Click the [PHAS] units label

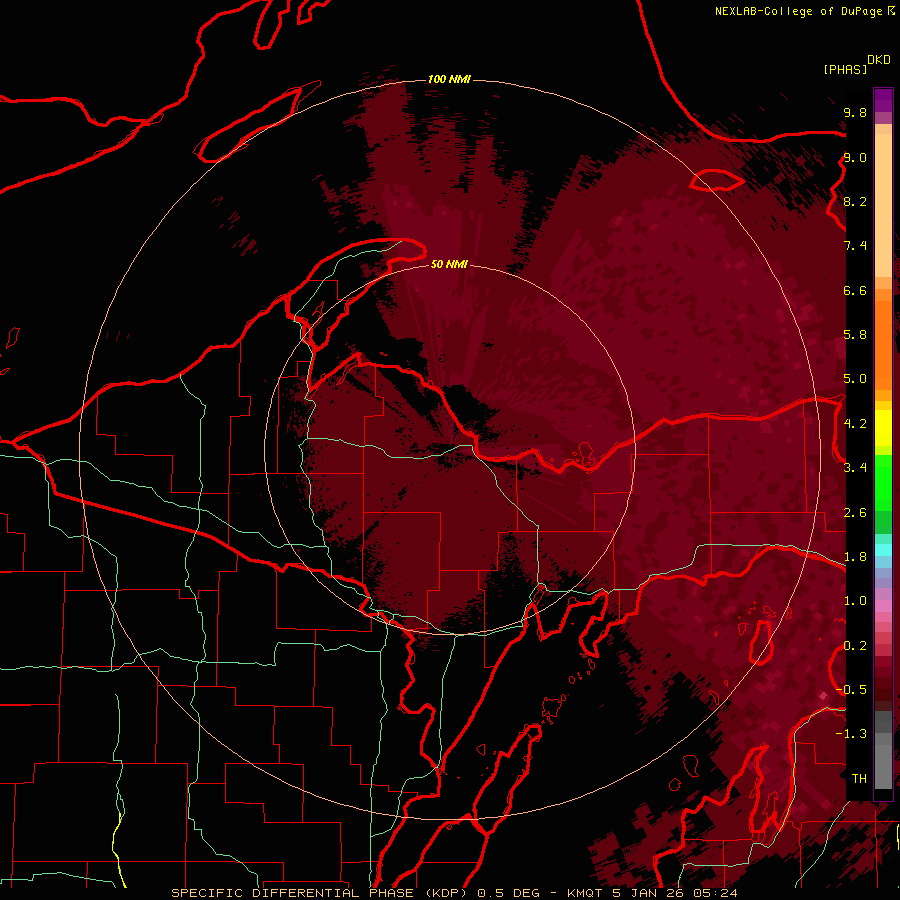(845, 69)
